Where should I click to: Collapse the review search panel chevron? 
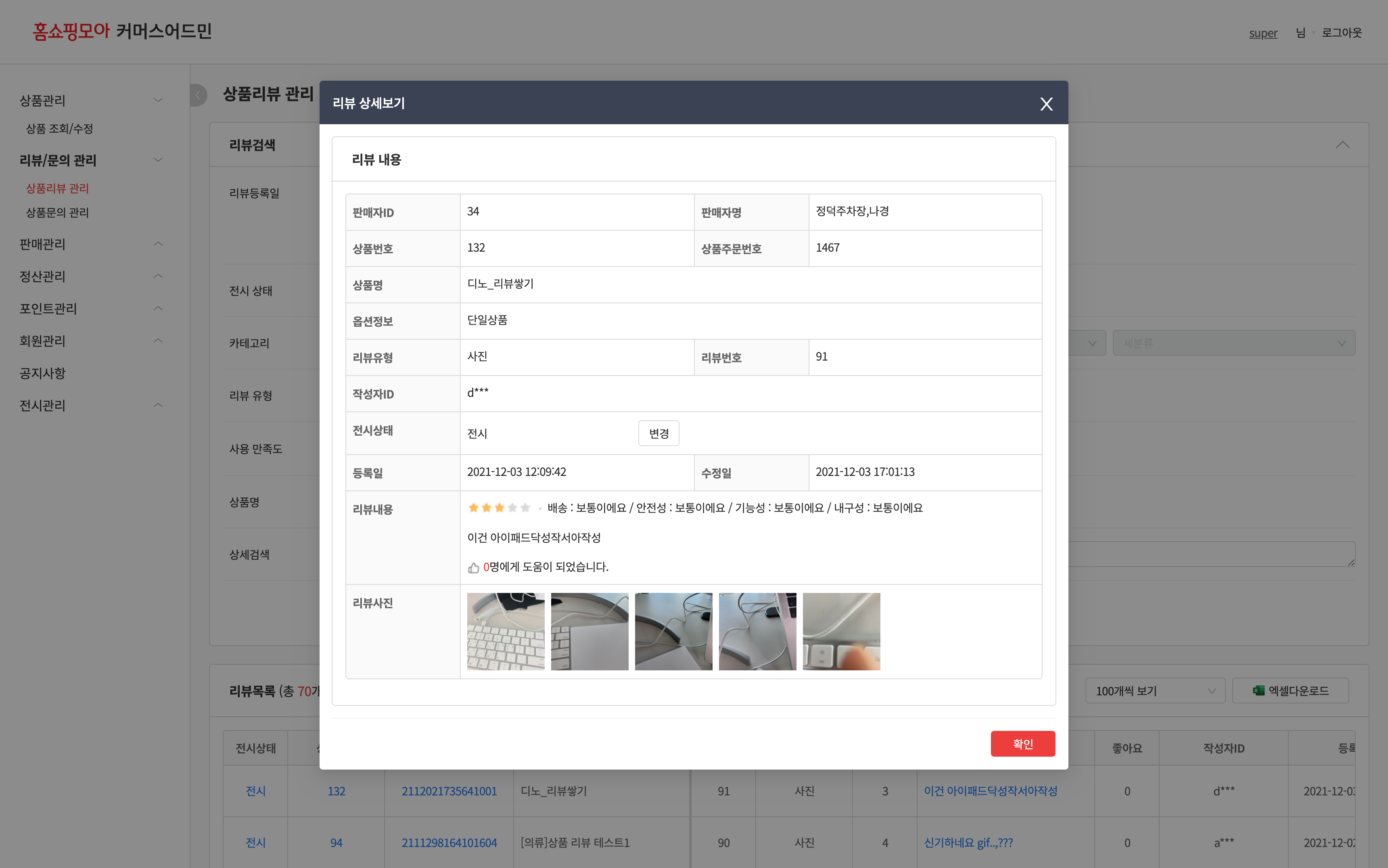pyautogui.click(x=1342, y=145)
